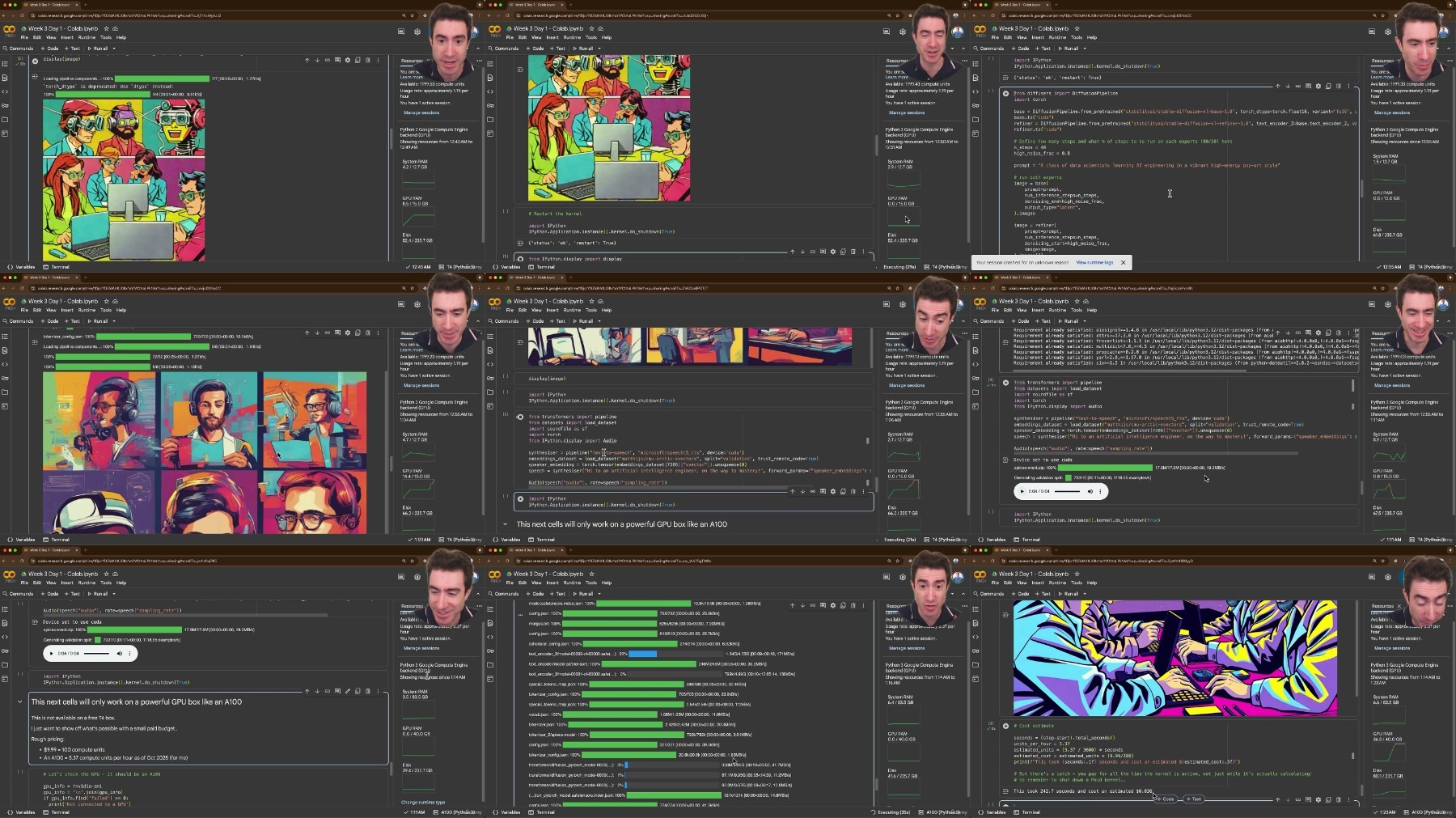Open Secrets key panel in model-download progress notebook
Screen dimensions: 1456x818
coord(490,651)
